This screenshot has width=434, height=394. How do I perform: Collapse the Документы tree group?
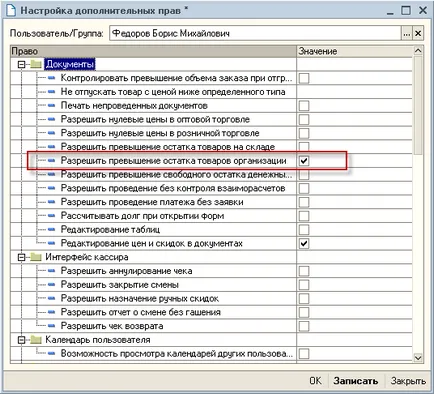click(x=22, y=64)
